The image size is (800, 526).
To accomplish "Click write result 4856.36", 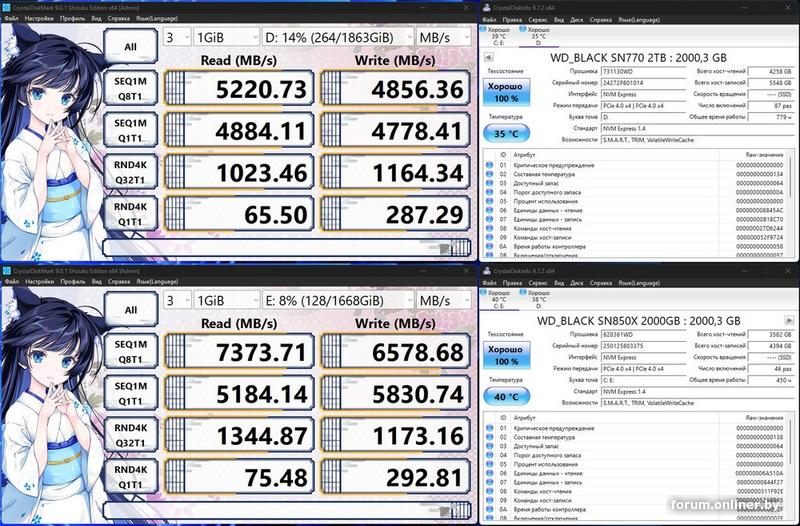I will 395,89.
